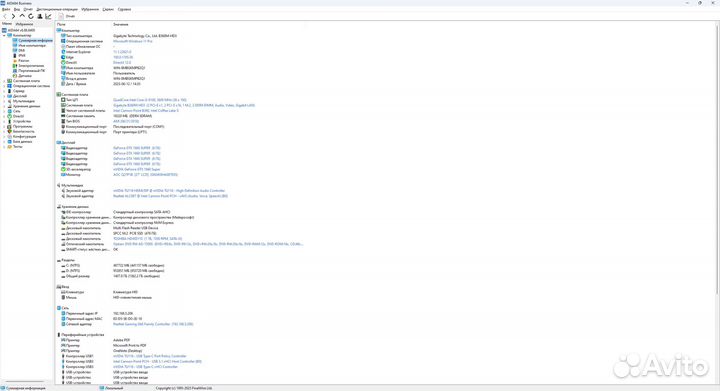Select the SMART status OK row

[90, 249]
